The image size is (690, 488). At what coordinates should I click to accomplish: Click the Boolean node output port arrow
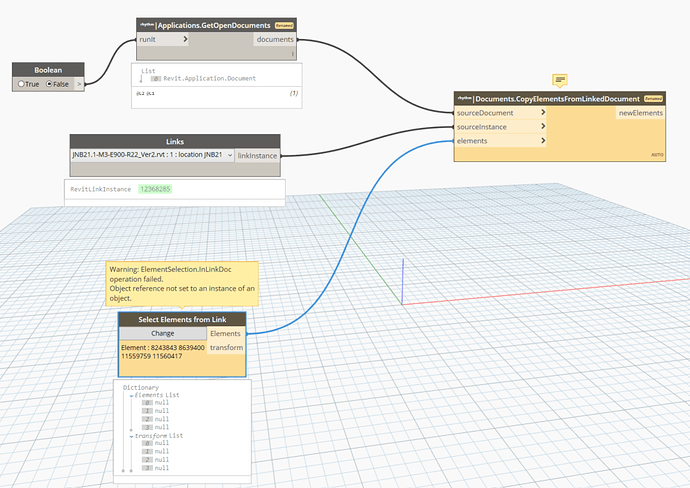click(80, 85)
